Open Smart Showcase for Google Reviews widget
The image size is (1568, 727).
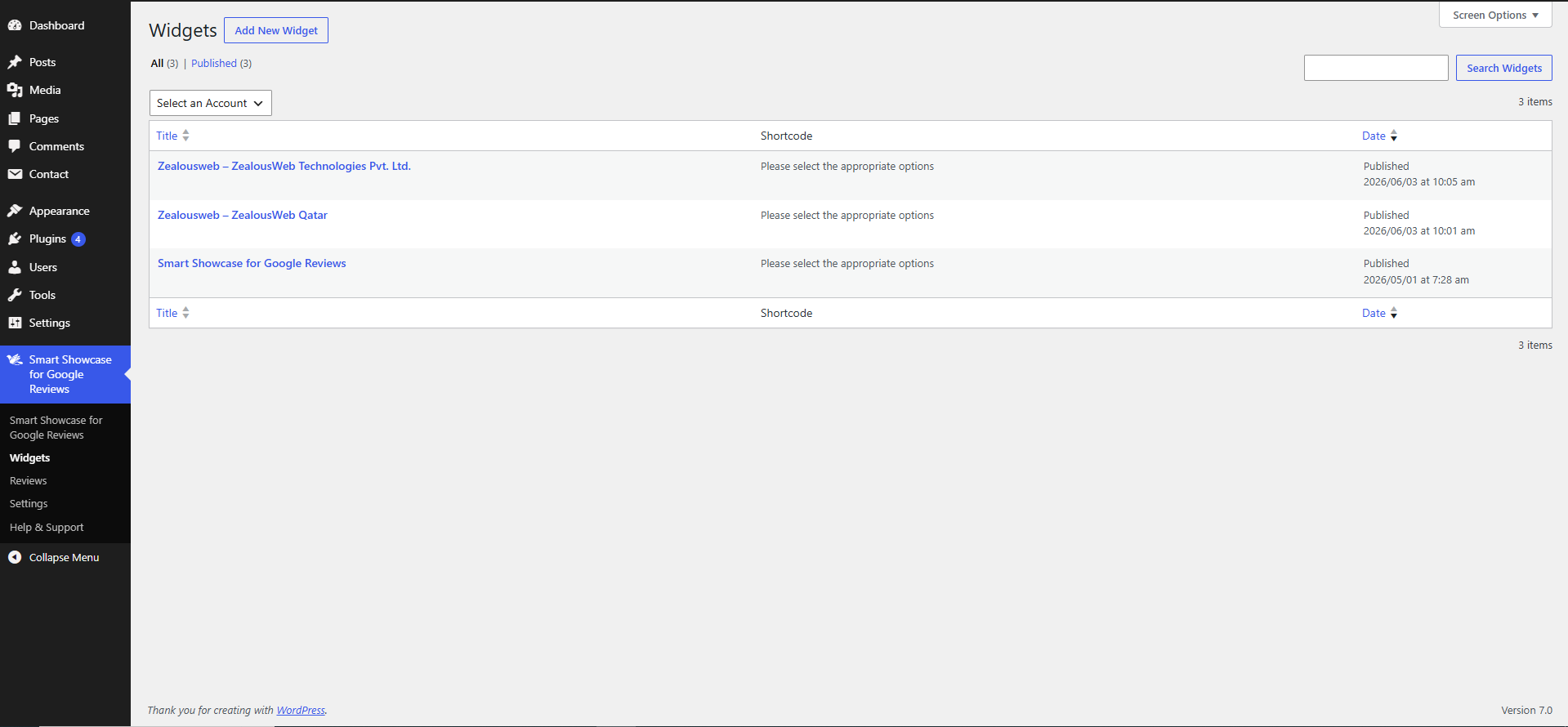[x=252, y=263]
